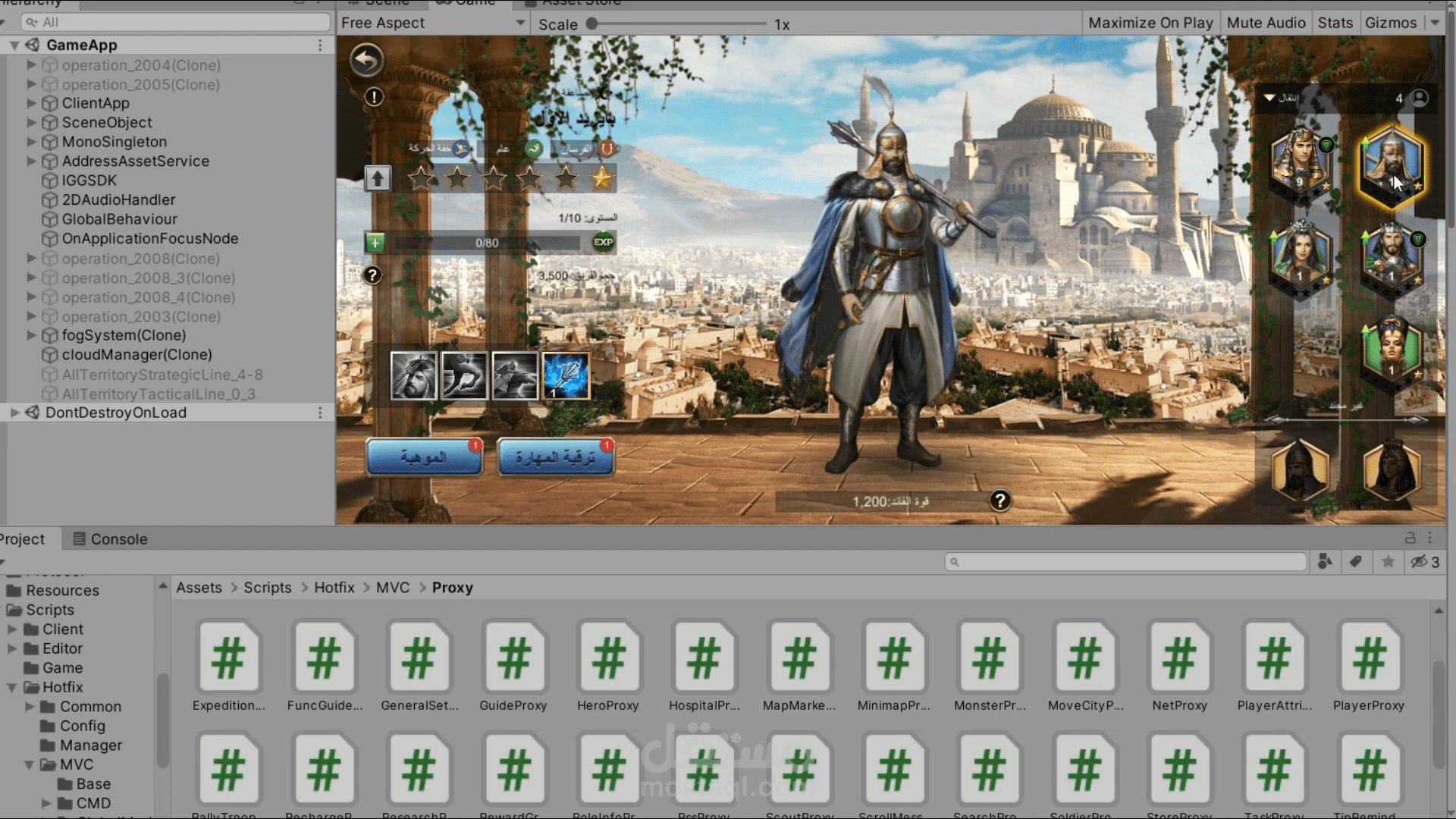Click the favorites star icon in Project toolbar

pyautogui.click(x=1388, y=562)
